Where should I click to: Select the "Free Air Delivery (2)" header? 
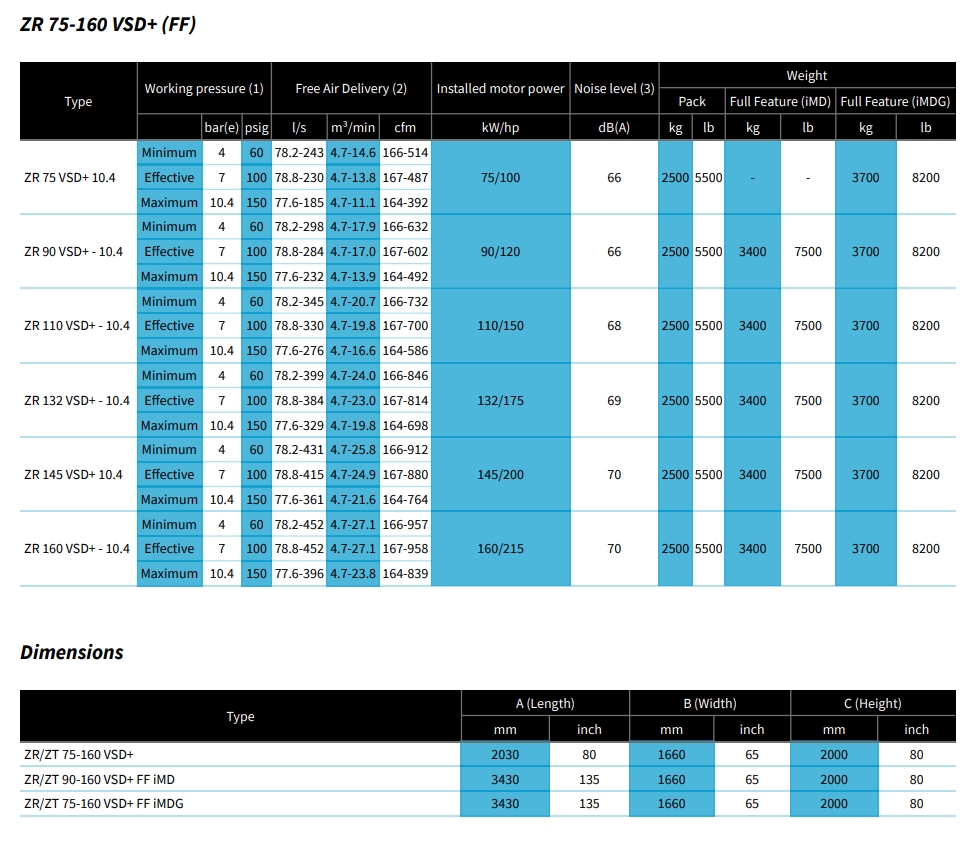(x=351, y=88)
